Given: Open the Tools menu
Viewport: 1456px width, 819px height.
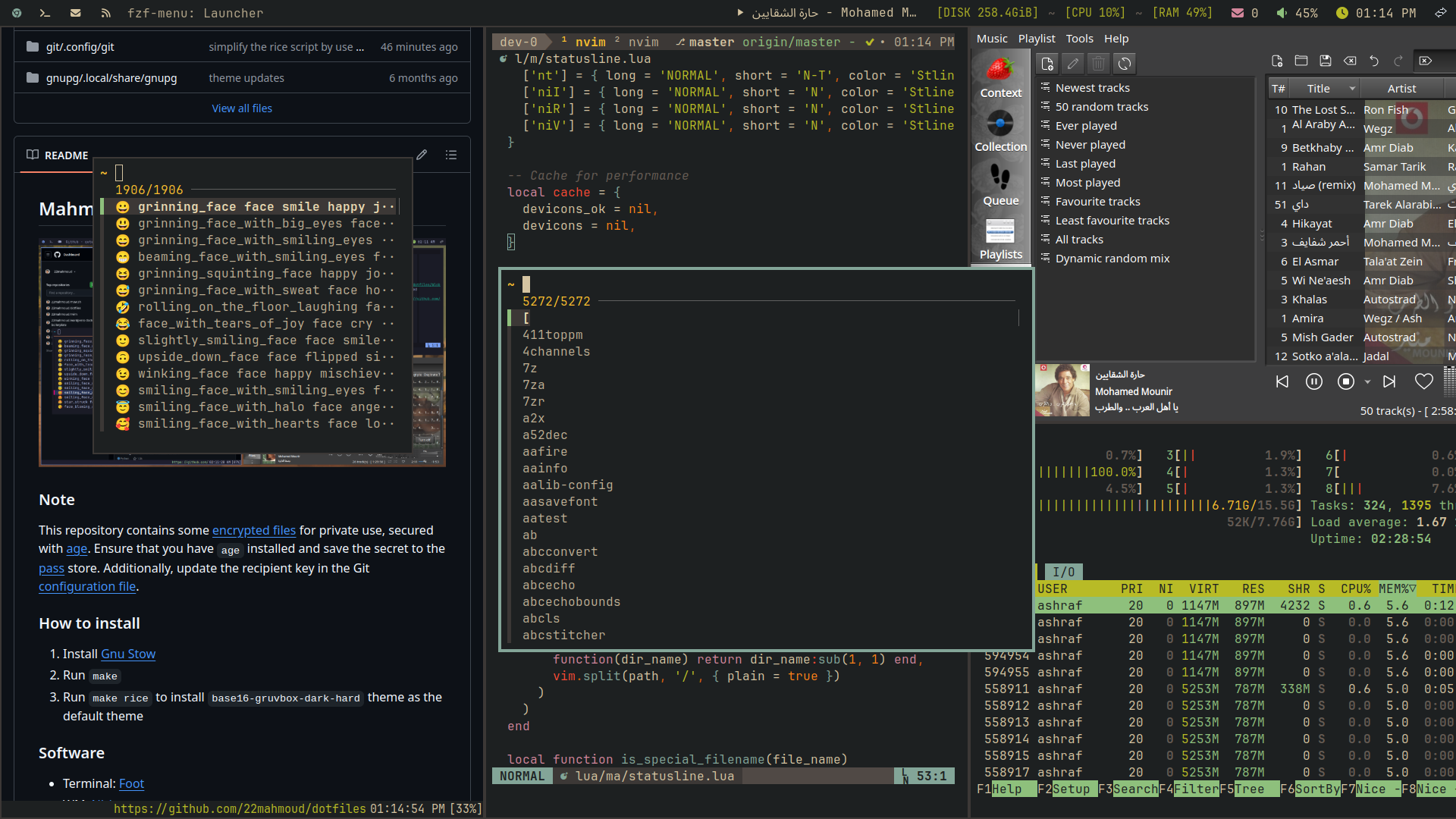Looking at the screenshot, I should (1079, 39).
